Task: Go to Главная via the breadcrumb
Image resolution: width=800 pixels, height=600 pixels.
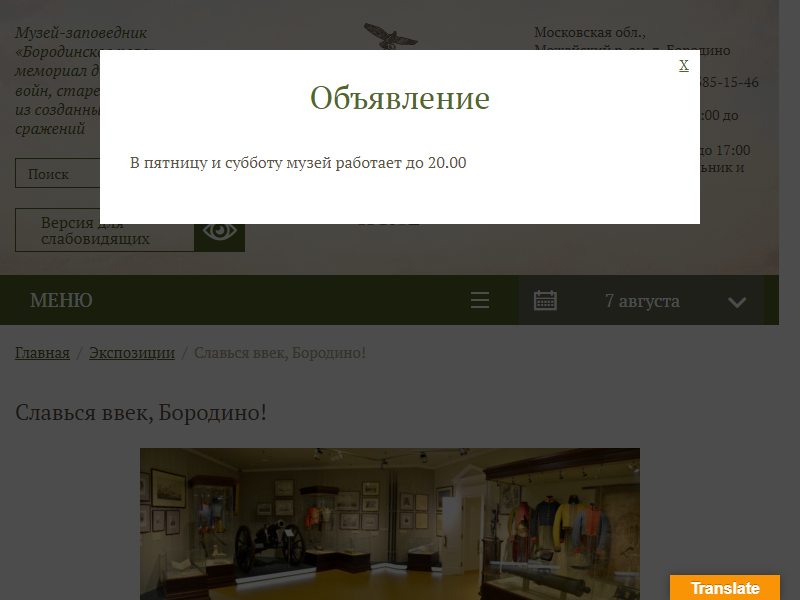Action: tap(42, 353)
